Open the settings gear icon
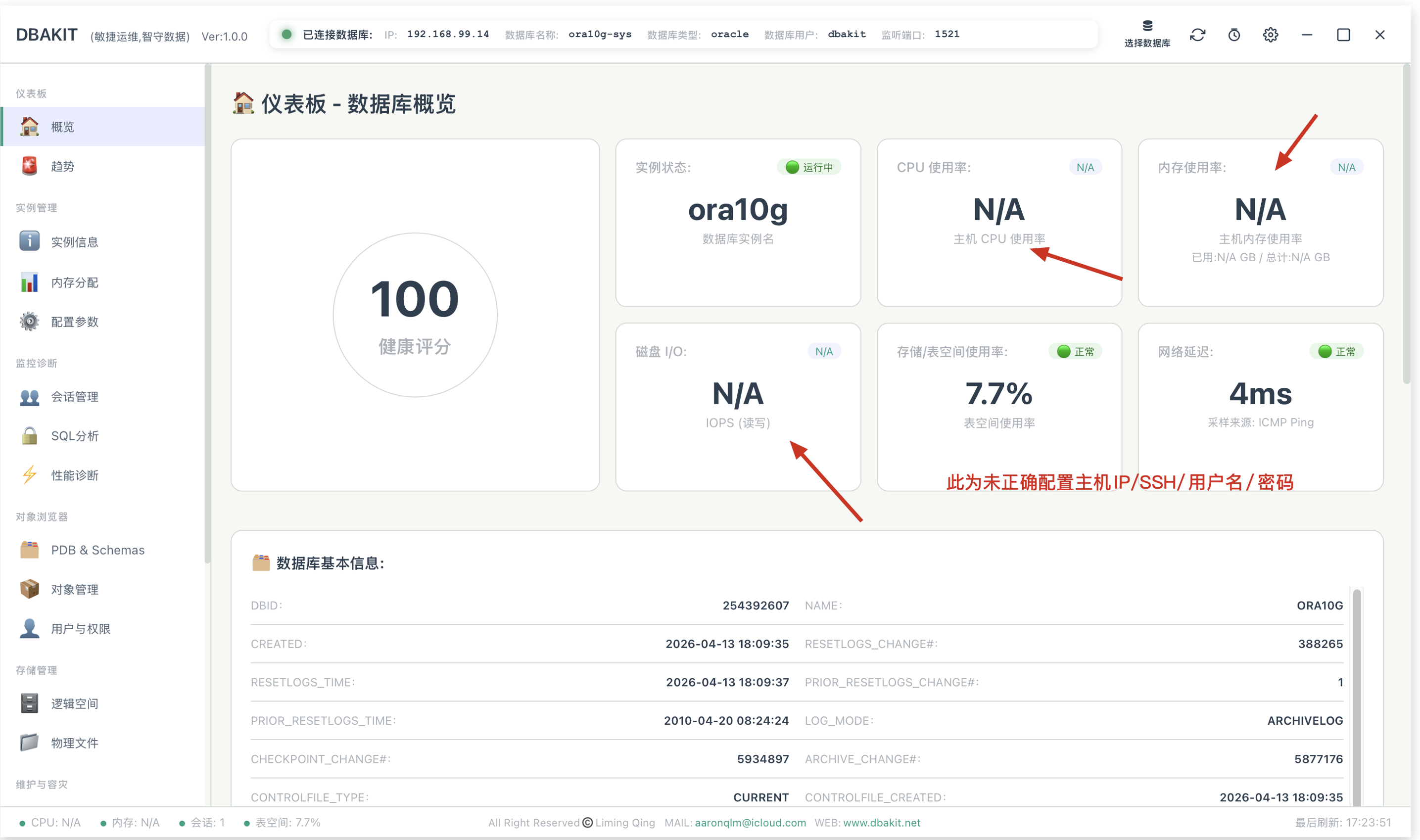The image size is (1420, 840). (x=1270, y=35)
